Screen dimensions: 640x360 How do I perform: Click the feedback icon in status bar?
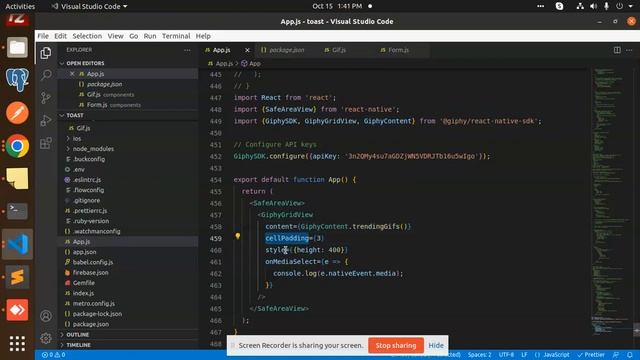(x=616, y=355)
